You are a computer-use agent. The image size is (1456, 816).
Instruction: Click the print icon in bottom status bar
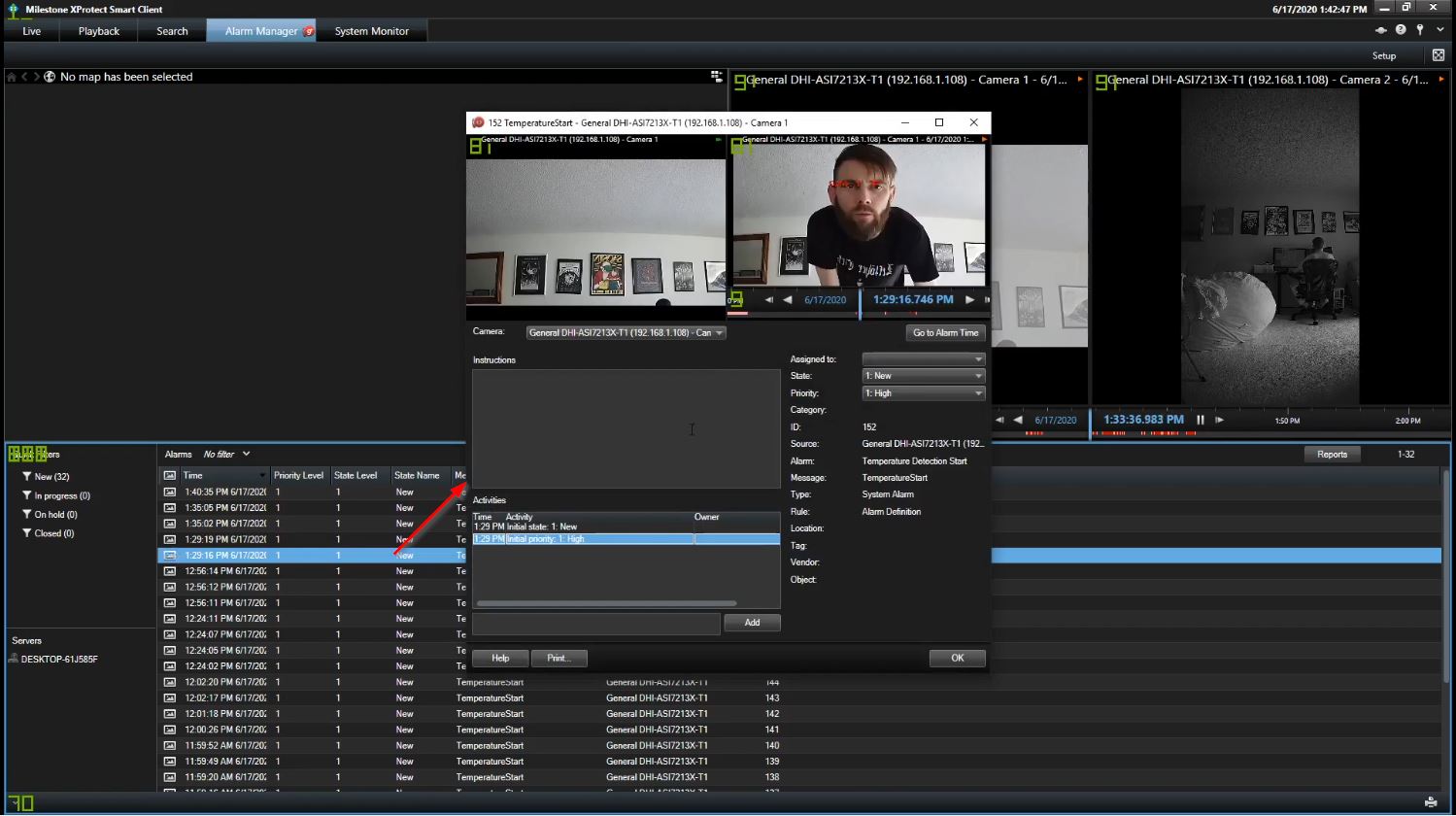(1431, 802)
